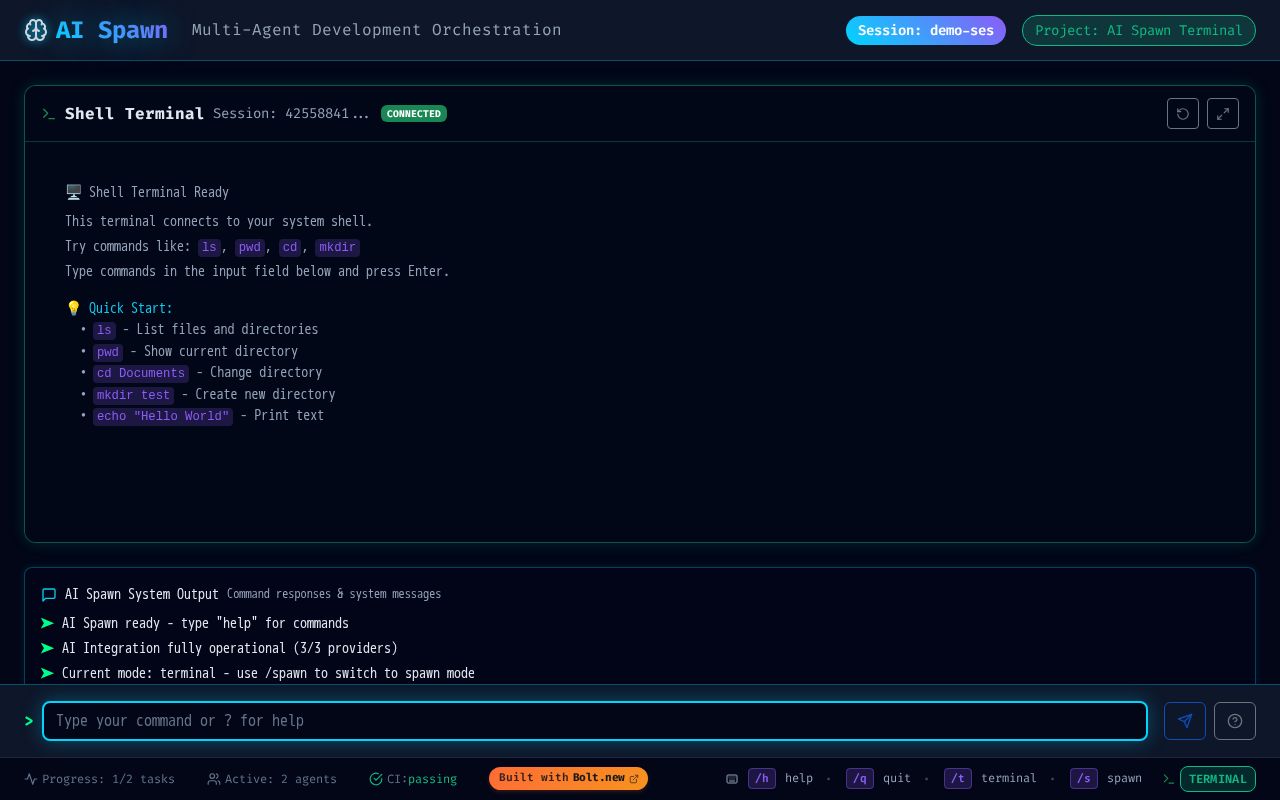The height and width of the screenshot is (800, 1280).
Task: Click the 'Active: 2 agents' status text
Action: point(281,779)
